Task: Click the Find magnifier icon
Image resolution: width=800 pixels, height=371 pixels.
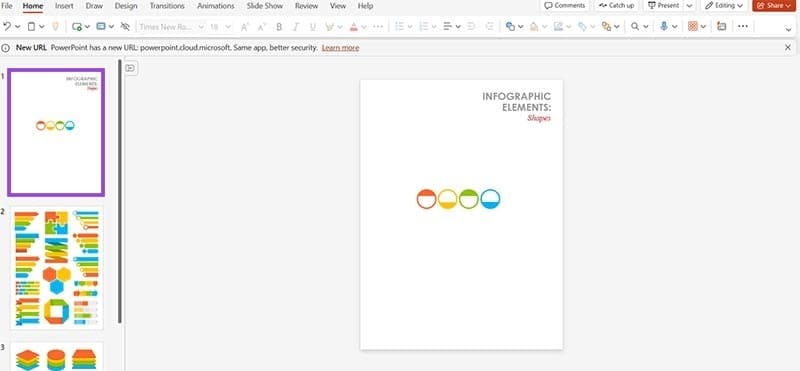Action: click(x=635, y=27)
